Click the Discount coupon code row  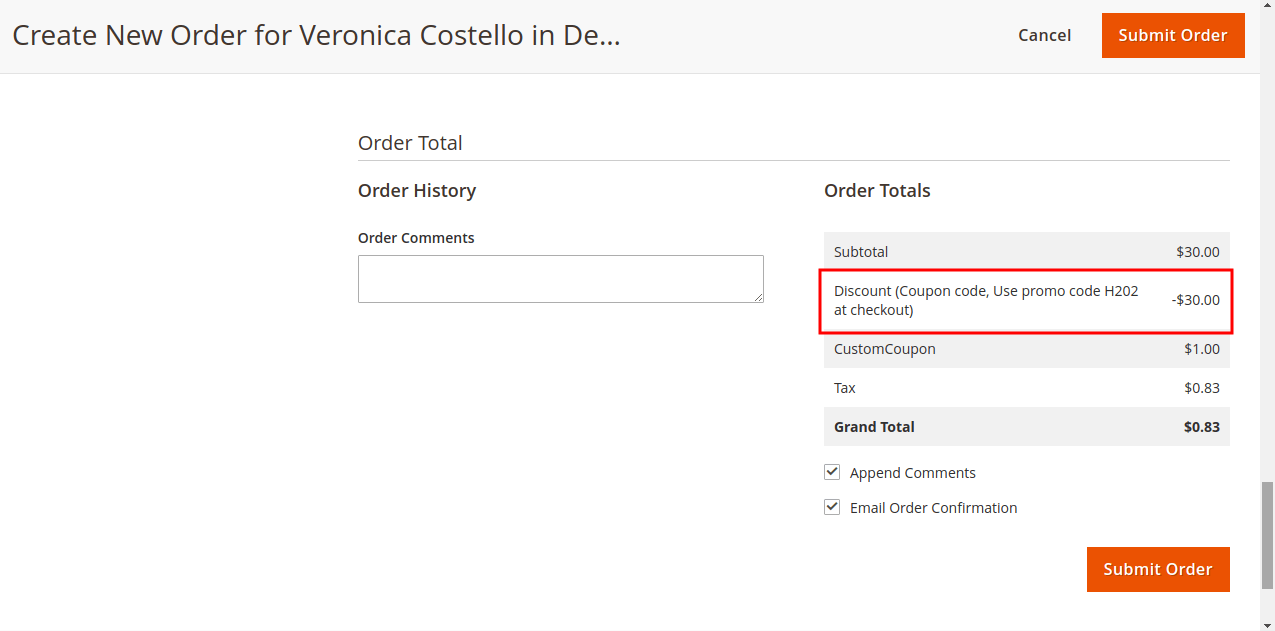click(1026, 301)
